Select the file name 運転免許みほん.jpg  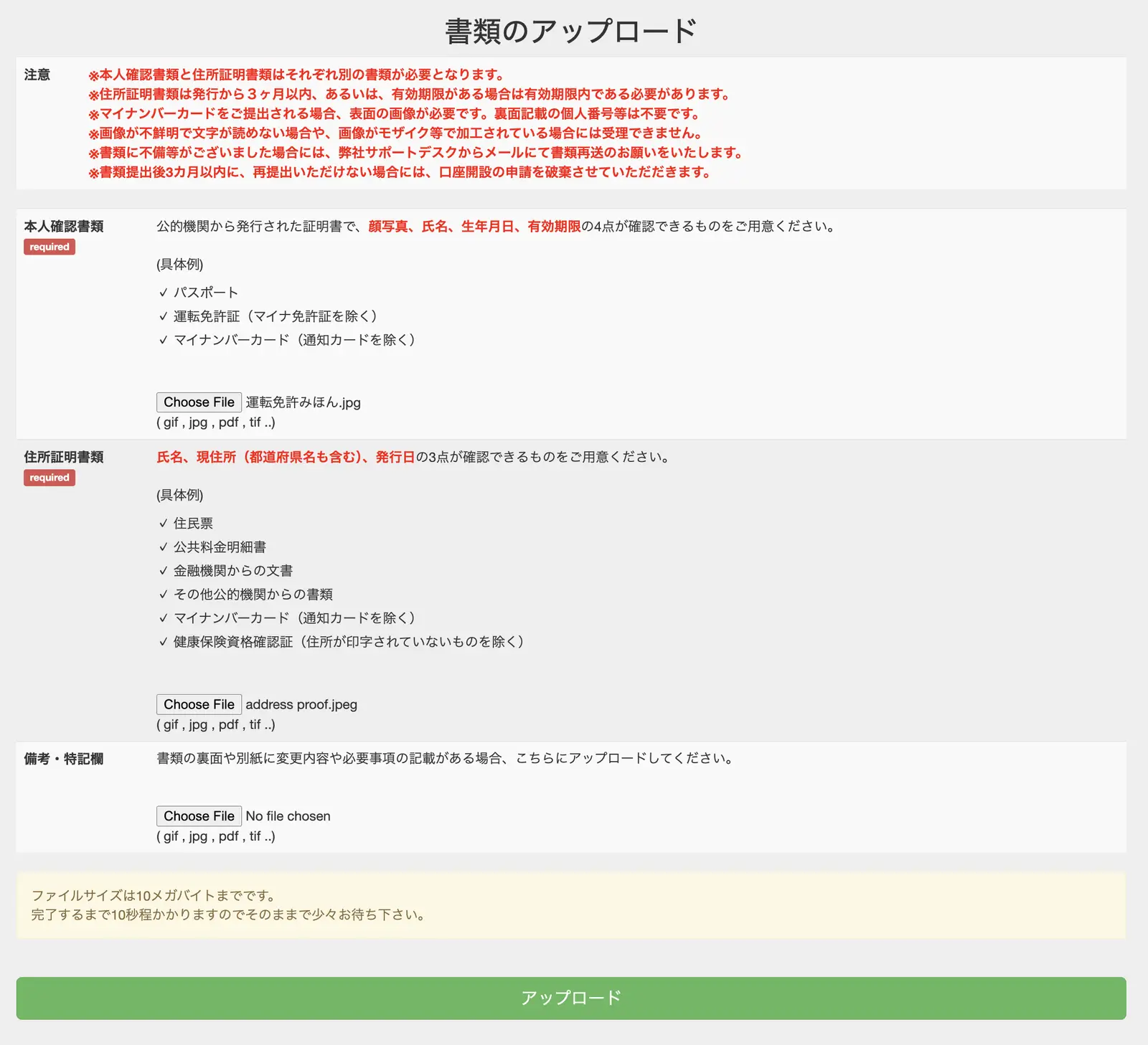[304, 402]
